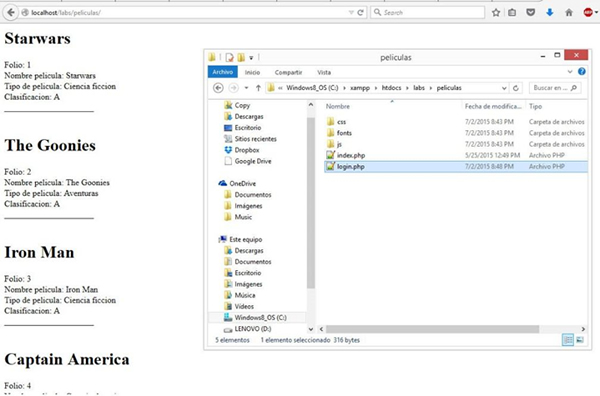Select the css folder
Viewport: 600px width, 396px height.
coord(455,122)
